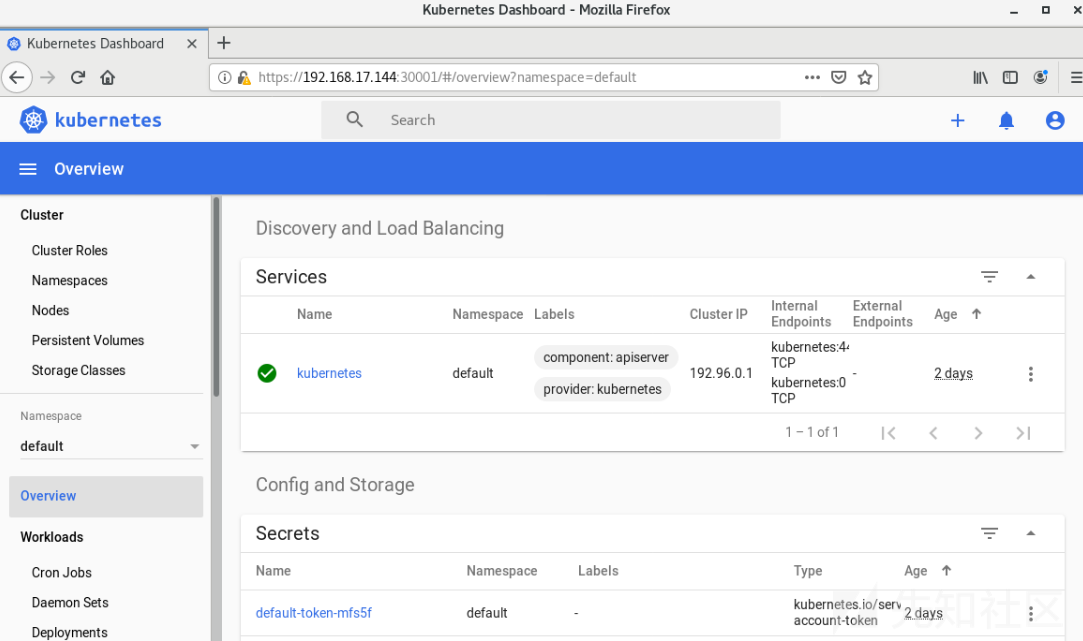Click Cluster IP 192.96.0.1 cell
Screen dimensions: 1083x641
click(x=721, y=373)
